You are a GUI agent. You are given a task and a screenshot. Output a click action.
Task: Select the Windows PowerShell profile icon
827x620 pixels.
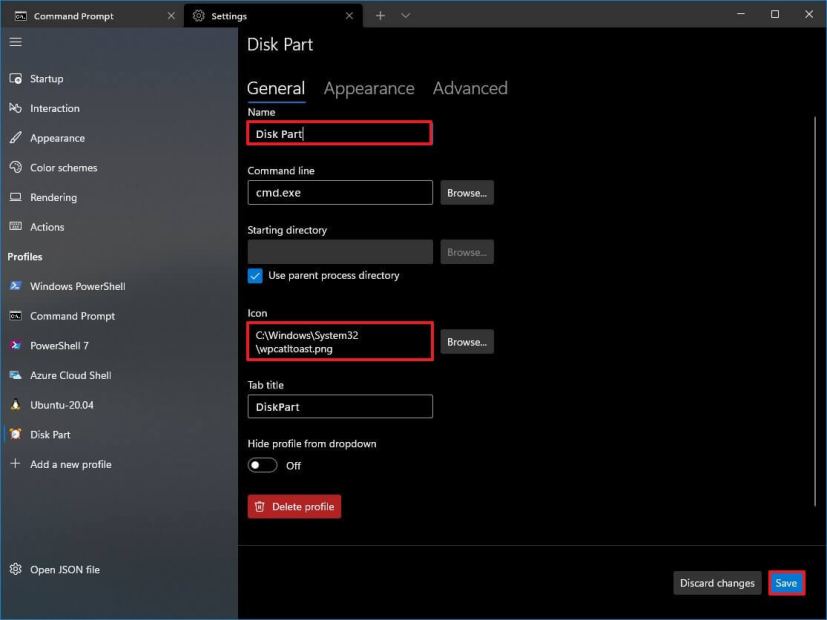point(15,286)
